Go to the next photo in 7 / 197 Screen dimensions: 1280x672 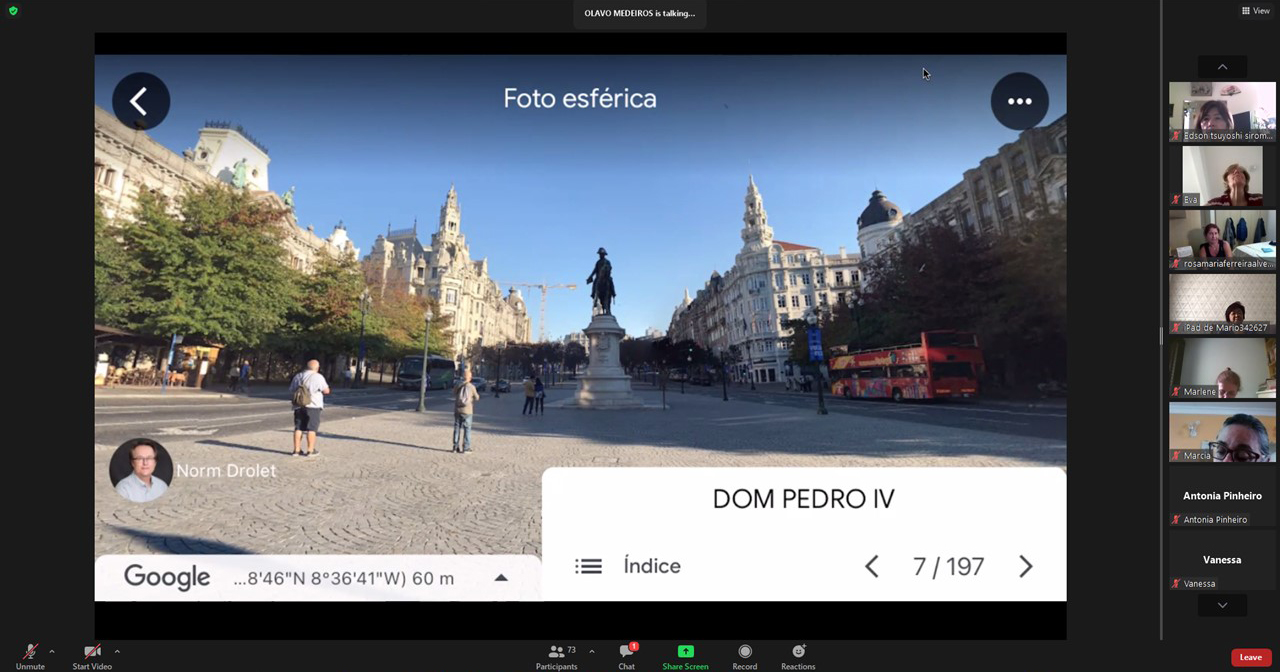coord(1025,567)
